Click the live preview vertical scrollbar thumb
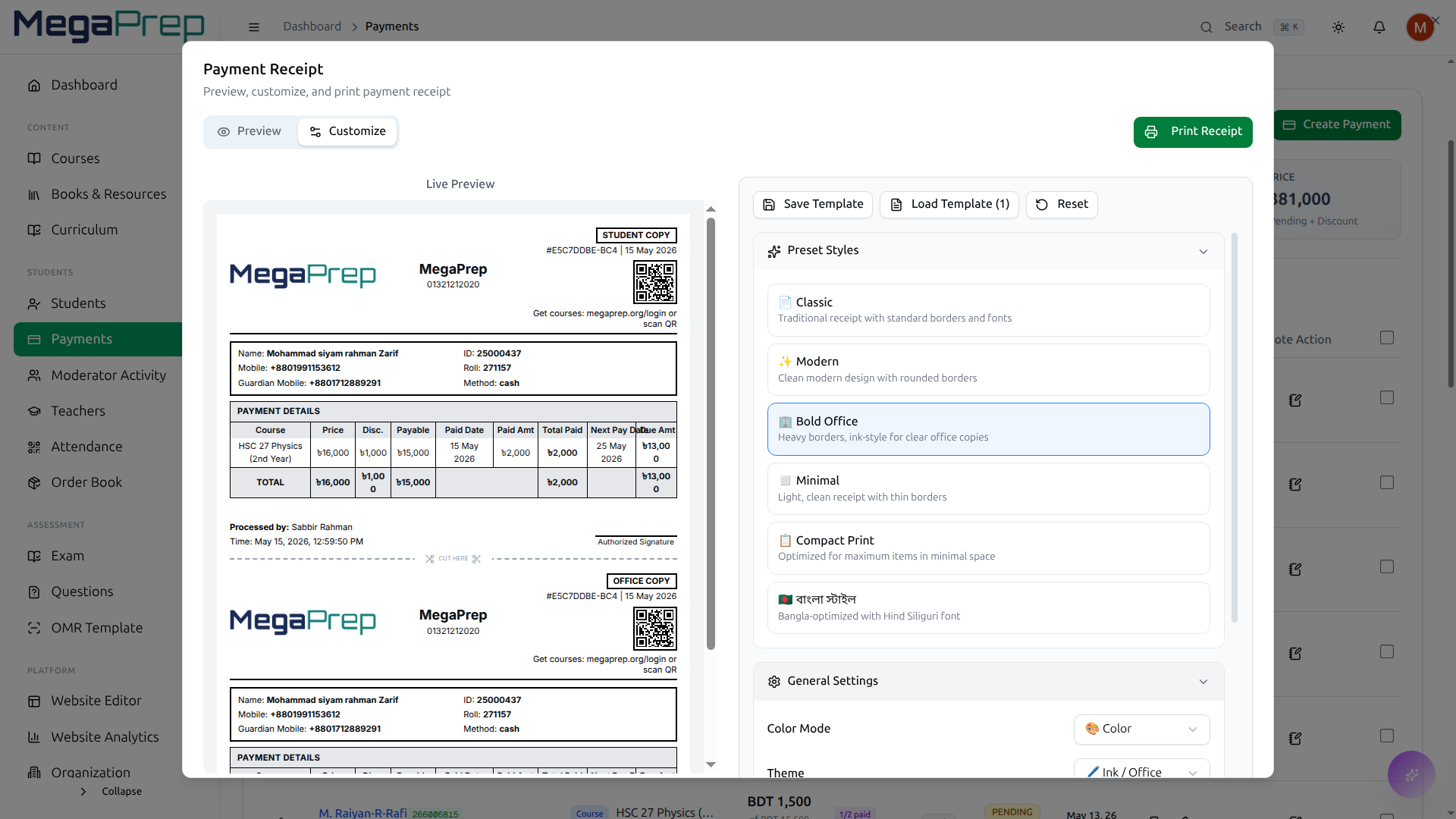Viewport: 1456px width, 819px height. coord(711,434)
